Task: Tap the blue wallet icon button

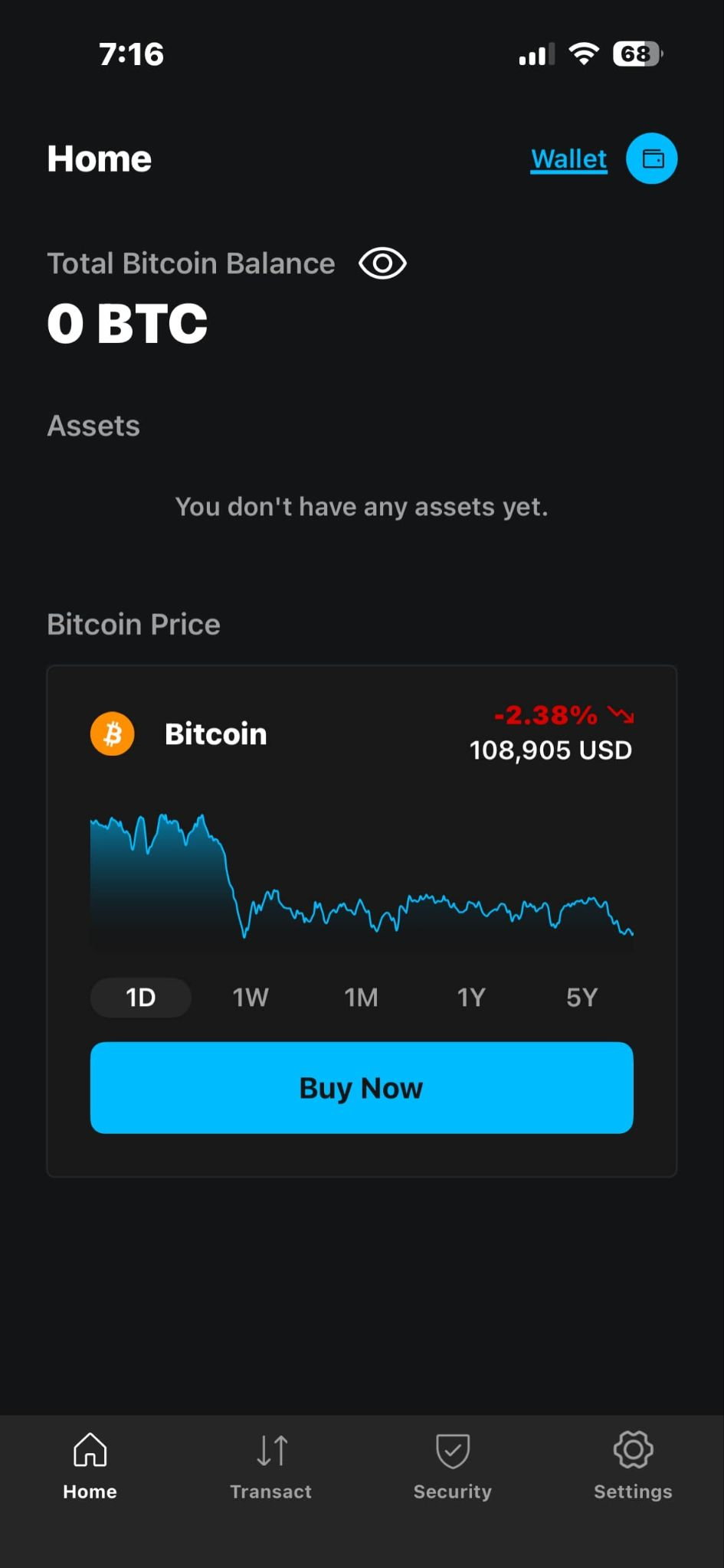Action: tap(651, 158)
